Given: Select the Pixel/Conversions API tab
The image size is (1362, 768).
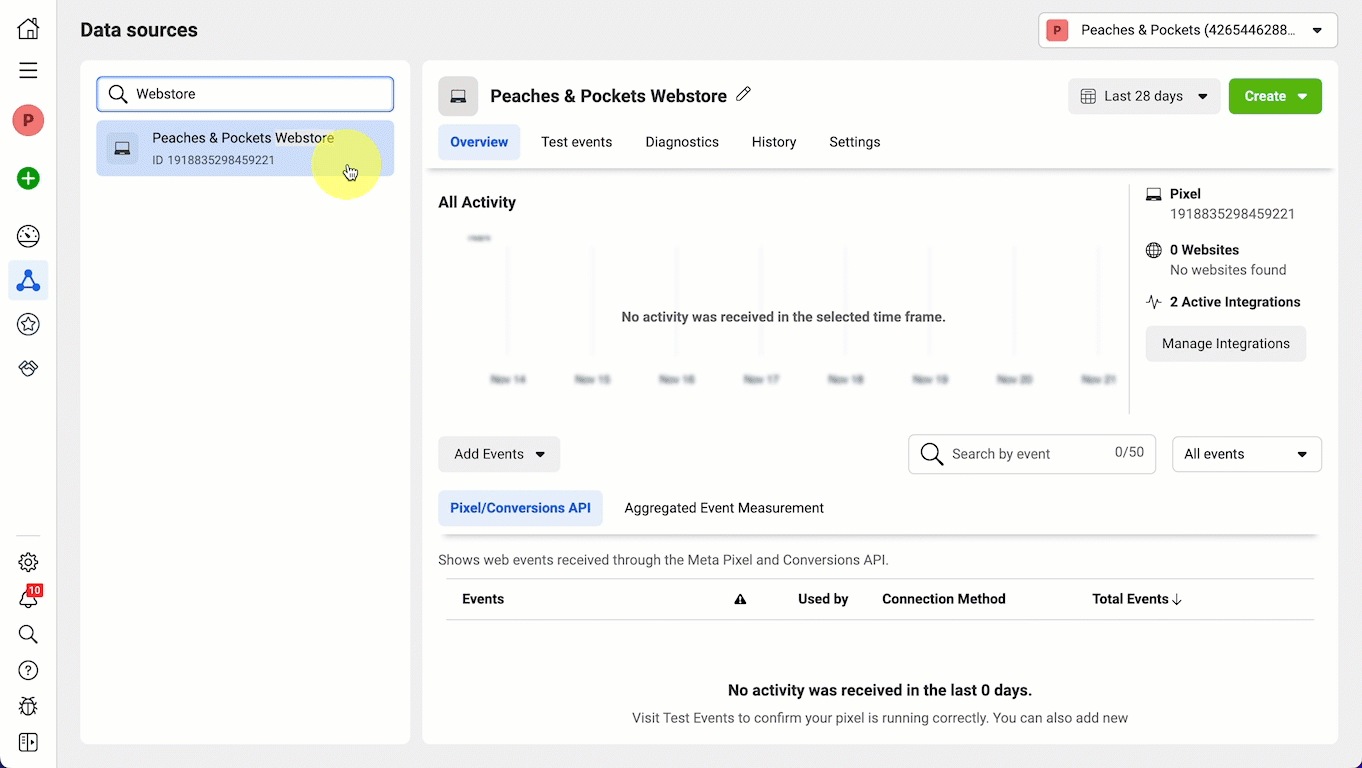Looking at the screenshot, I should point(520,508).
